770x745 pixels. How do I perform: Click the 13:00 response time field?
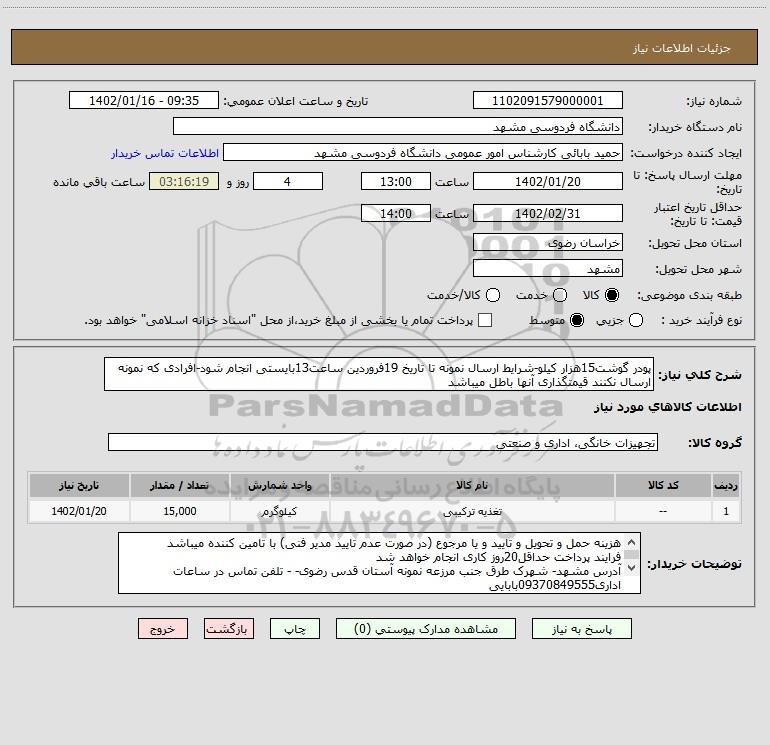pos(396,181)
